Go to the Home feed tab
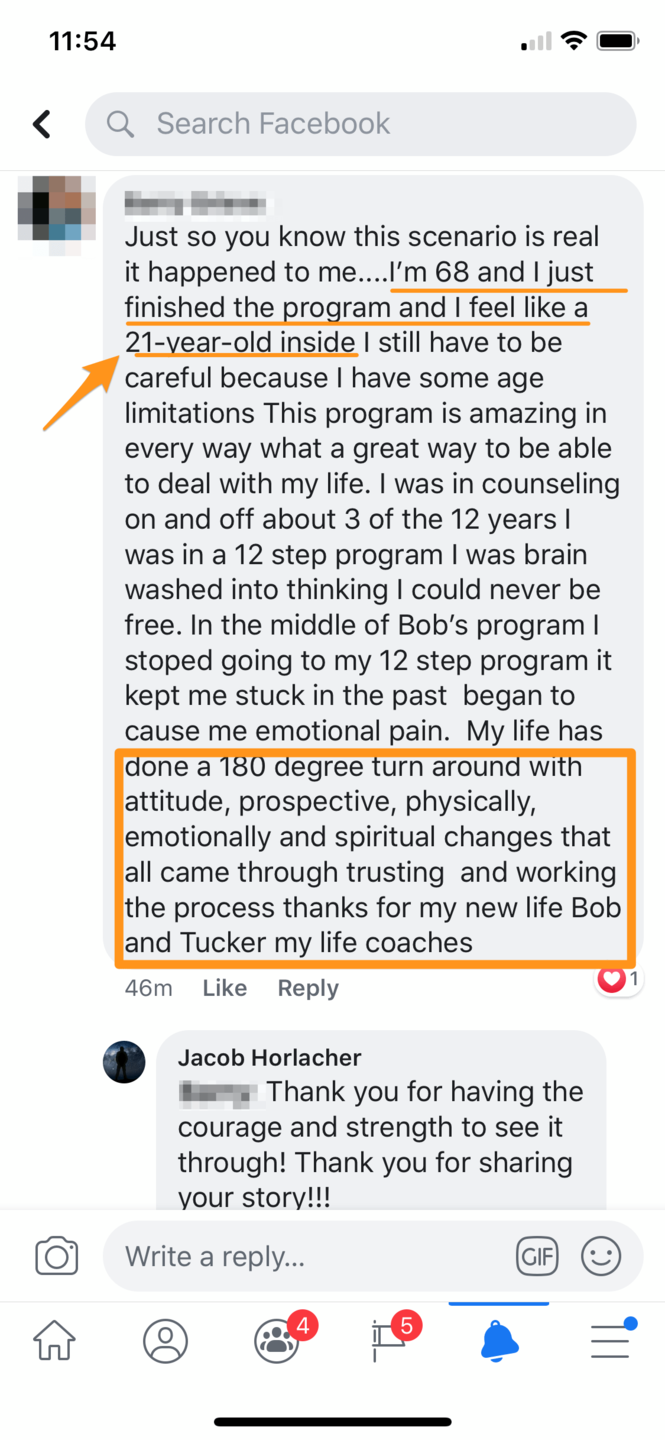This screenshot has width=665, height=1440. point(55,1341)
